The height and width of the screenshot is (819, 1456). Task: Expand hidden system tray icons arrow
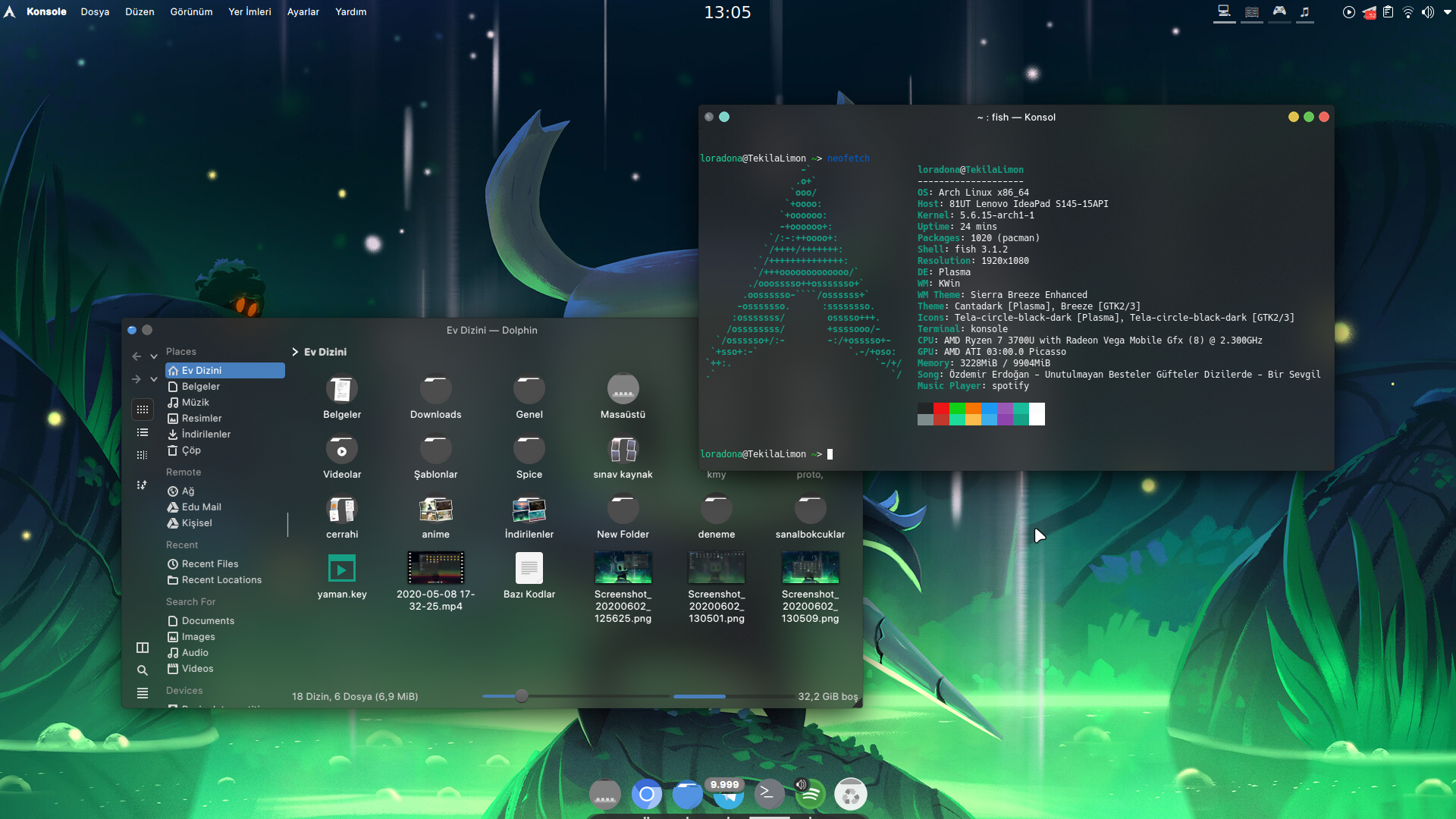tap(1447, 12)
